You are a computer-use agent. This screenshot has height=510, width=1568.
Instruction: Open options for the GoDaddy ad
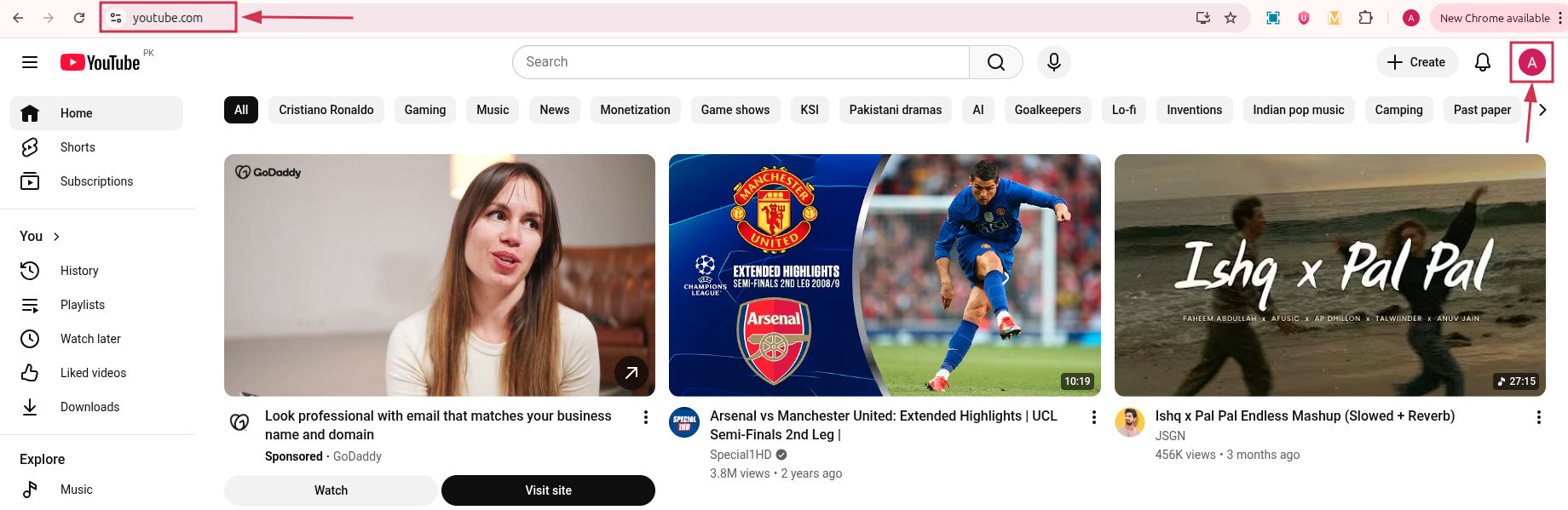coord(646,417)
